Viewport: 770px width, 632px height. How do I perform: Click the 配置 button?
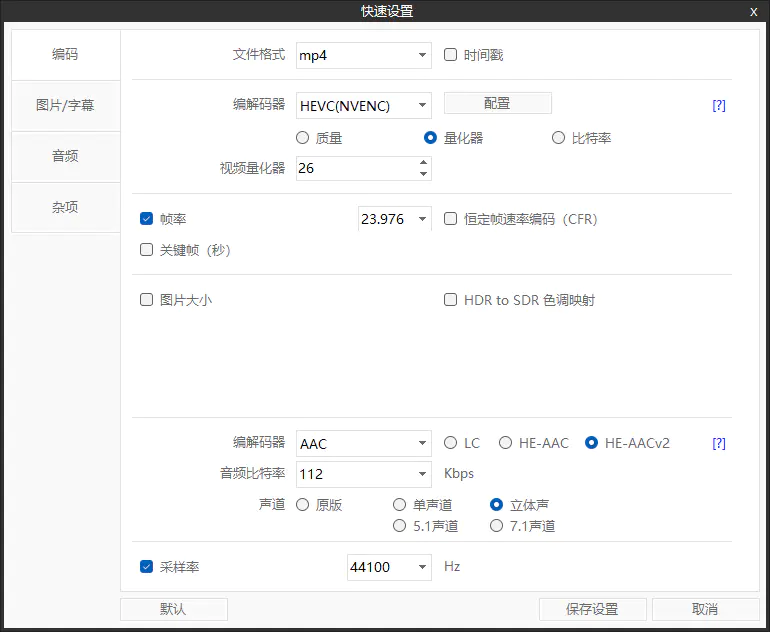coord(497,103)
